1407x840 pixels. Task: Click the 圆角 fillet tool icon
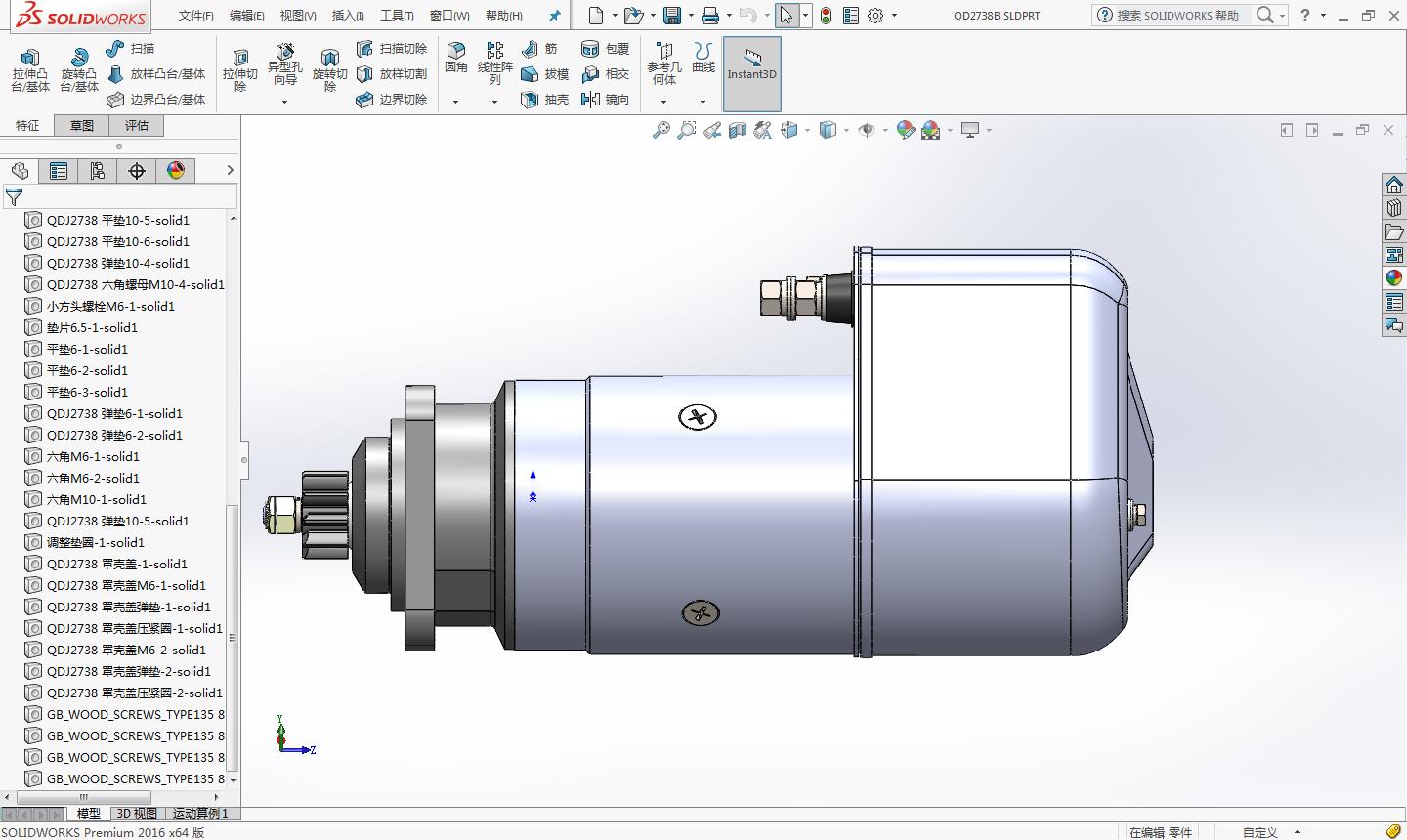[x=456, y=59]
